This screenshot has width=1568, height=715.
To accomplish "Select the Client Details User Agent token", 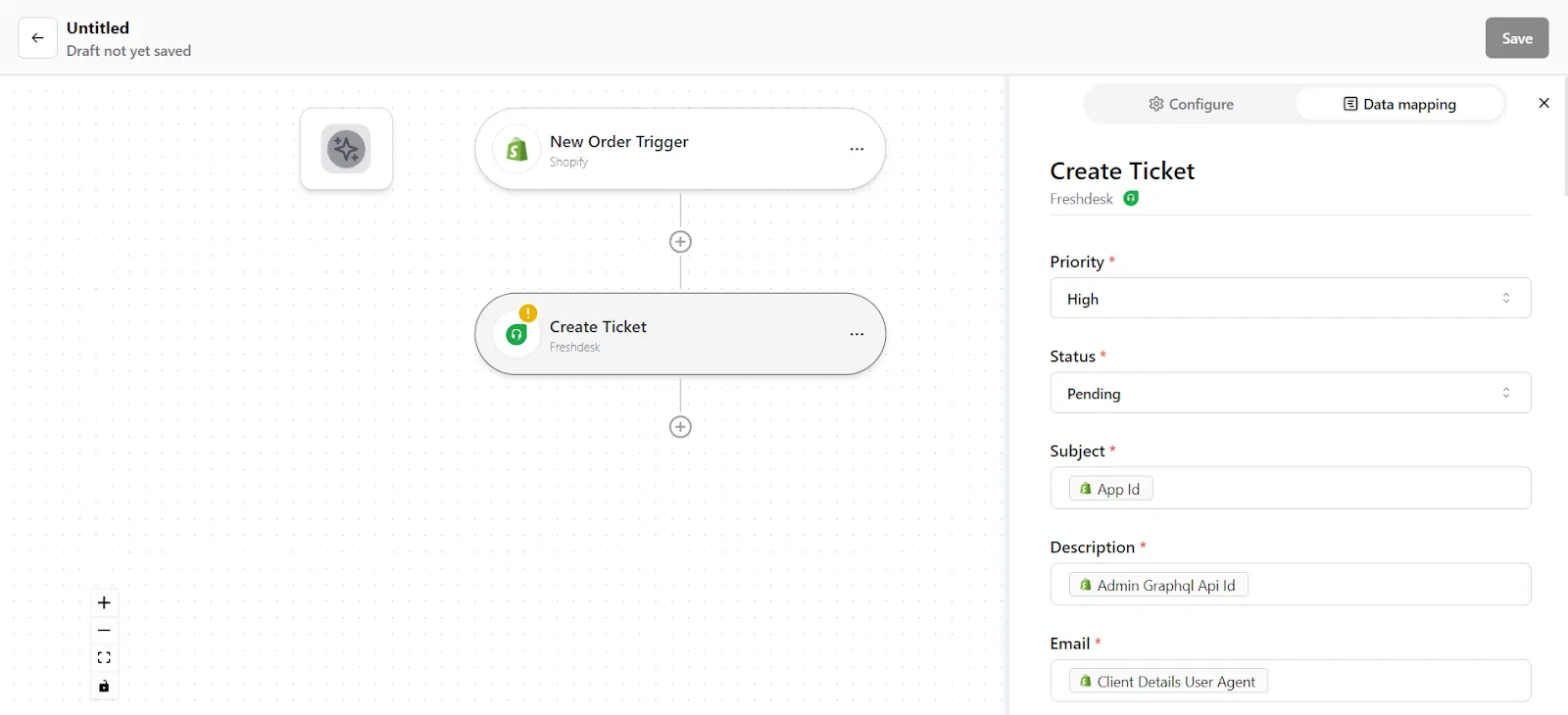I will [x=1168, y=681].
